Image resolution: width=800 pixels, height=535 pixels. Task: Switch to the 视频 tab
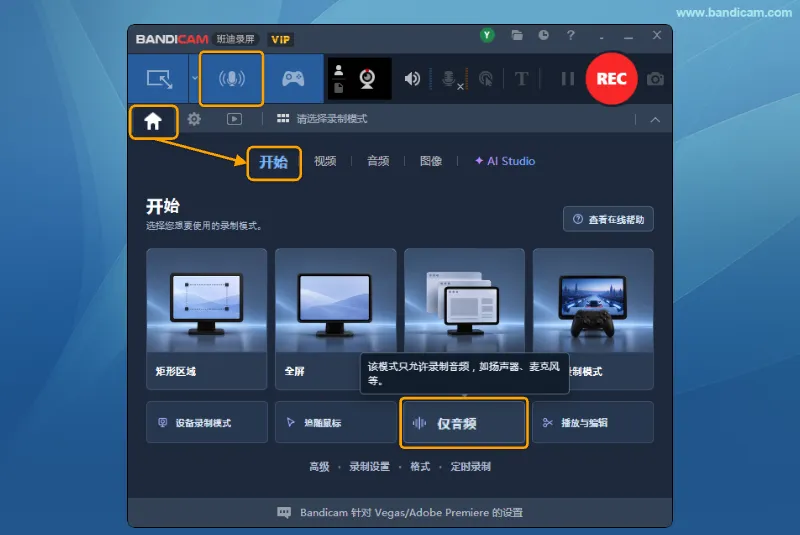click(325, 161)
